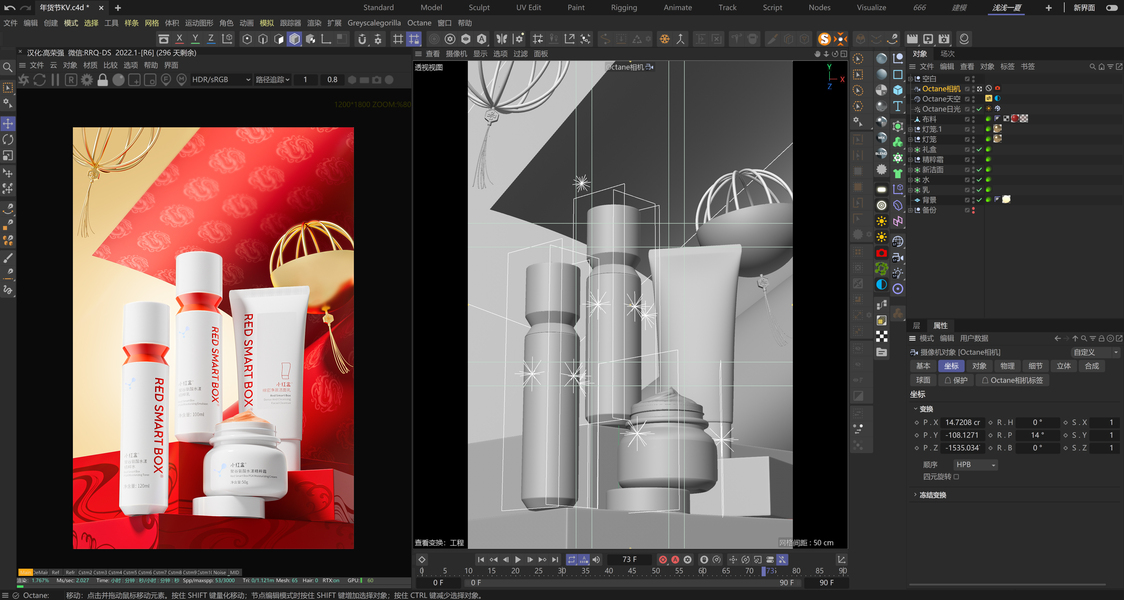This screenshot has height=600, width=1124.
Task: Toggle the green checkmark for 水 object
Action: pyautogui.click(x=979, y=180)
